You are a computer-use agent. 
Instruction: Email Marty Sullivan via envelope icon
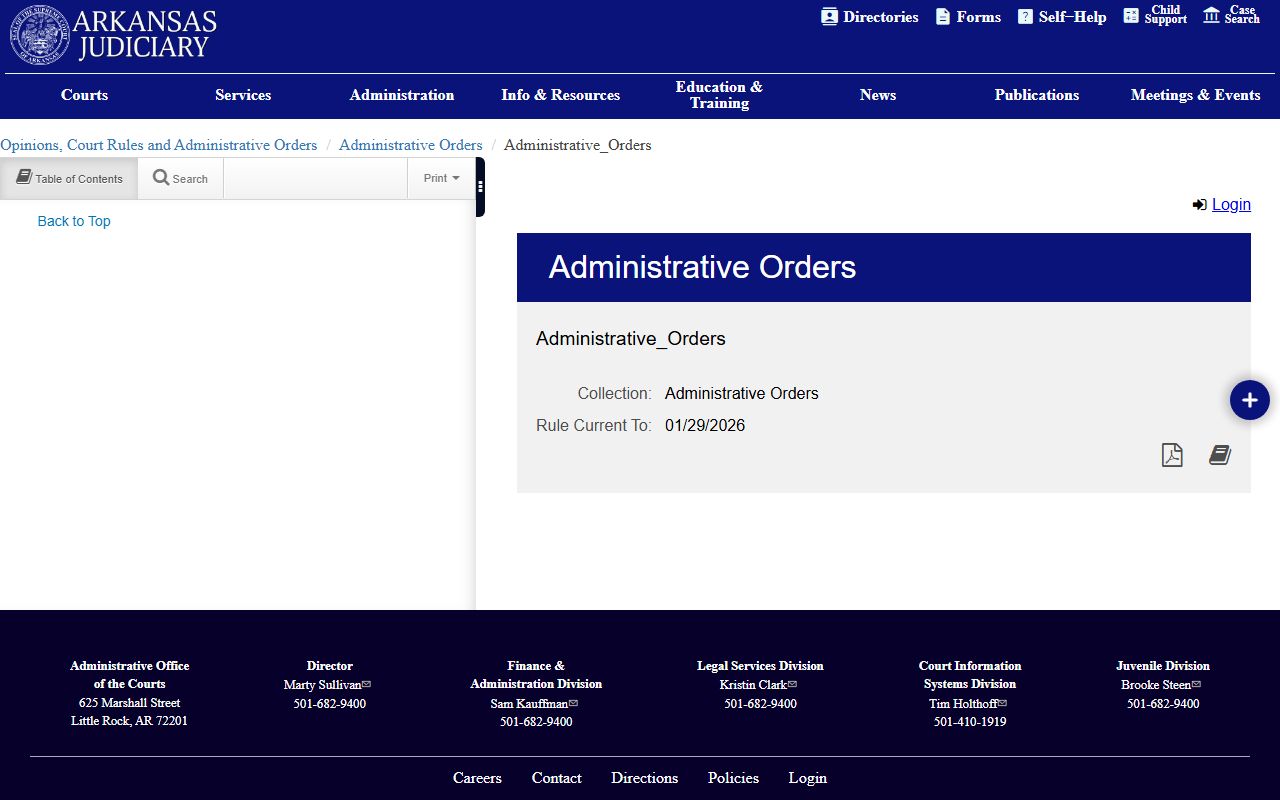(x=366, y=685)
